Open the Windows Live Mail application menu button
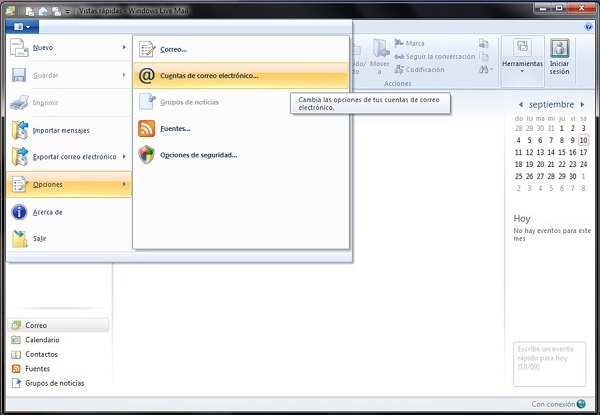 (22, 27)
